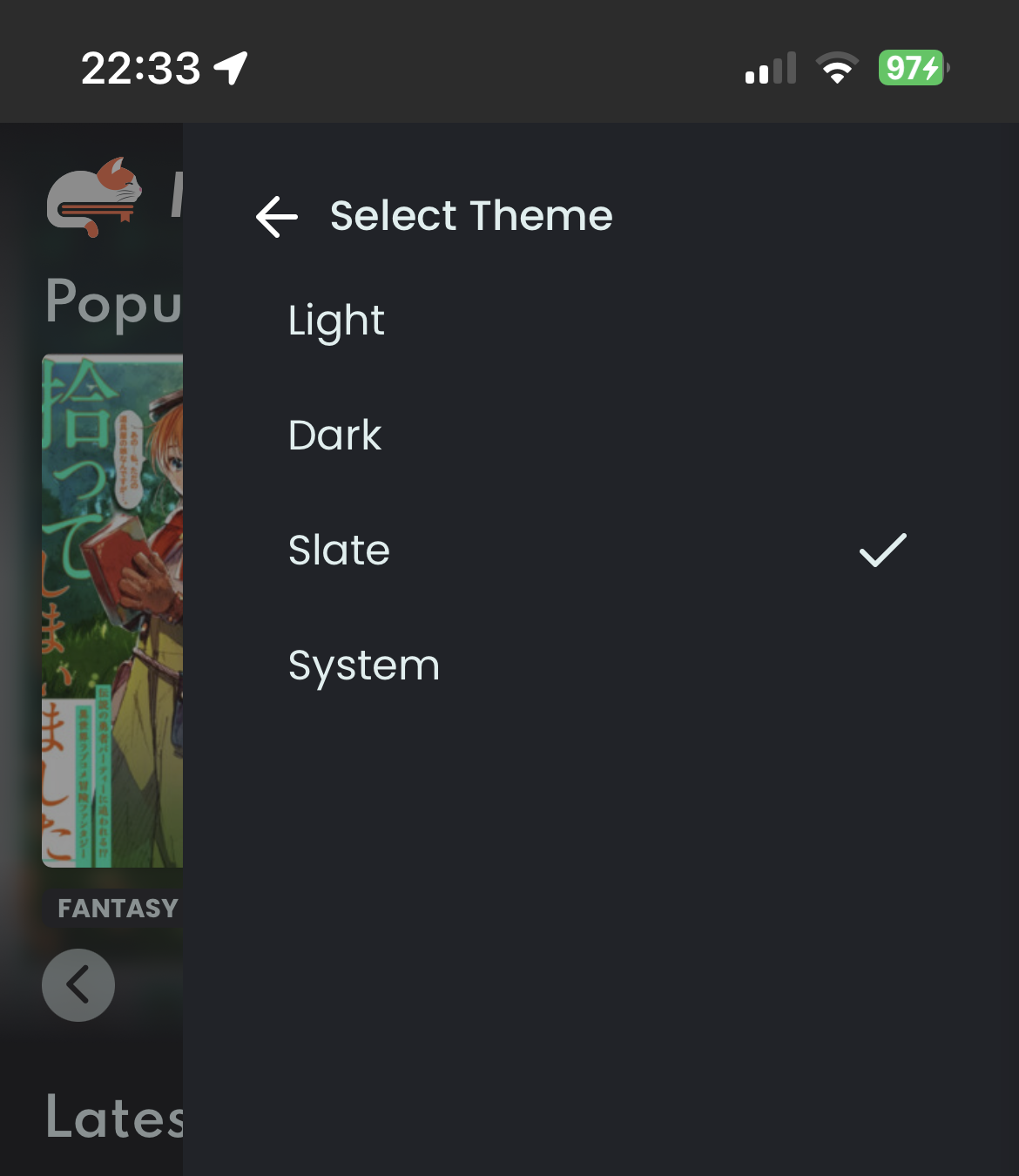Image resolution: width=1019 pixels, height=1176 pixels.
Task: Tap the Wi-Fi icon in status bar
Action: pyautogui.click(x=837, y=68)
